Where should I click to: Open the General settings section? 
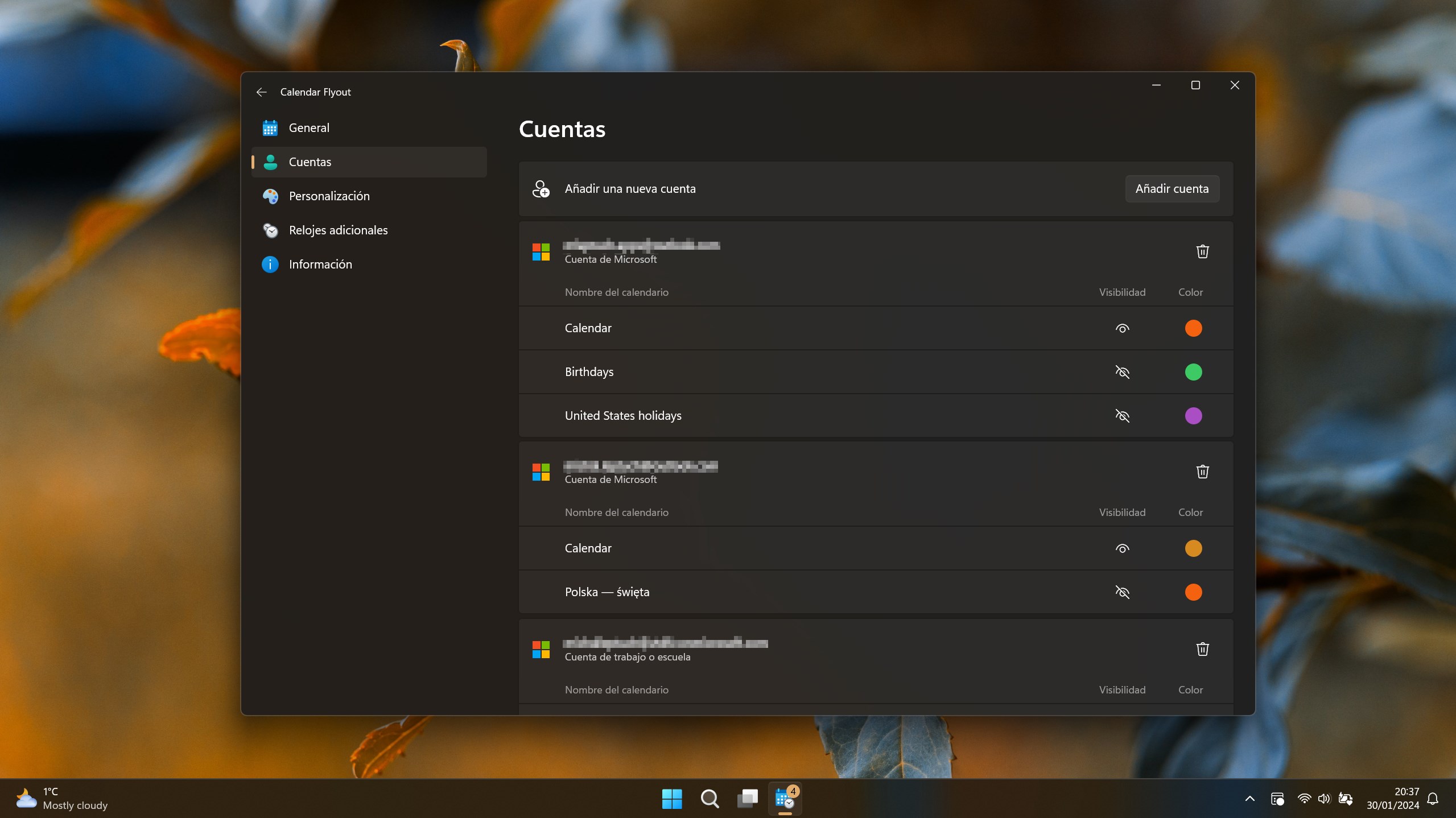pos(369,128)
